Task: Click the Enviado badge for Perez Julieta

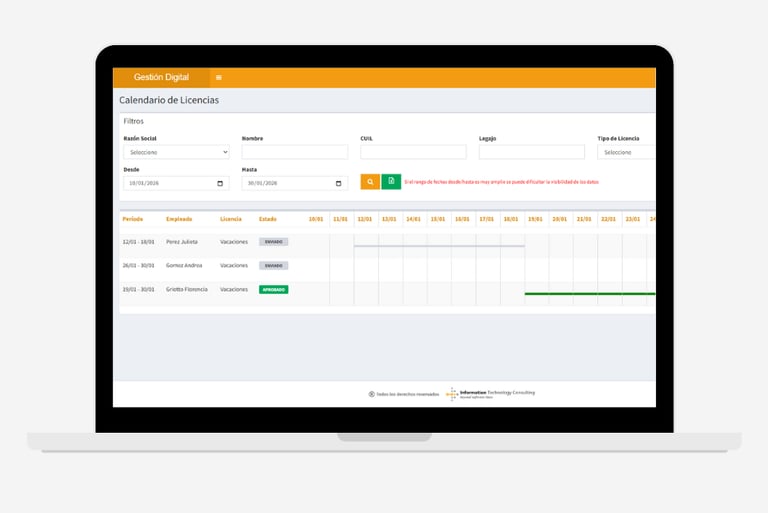Action: click(273, 242)
